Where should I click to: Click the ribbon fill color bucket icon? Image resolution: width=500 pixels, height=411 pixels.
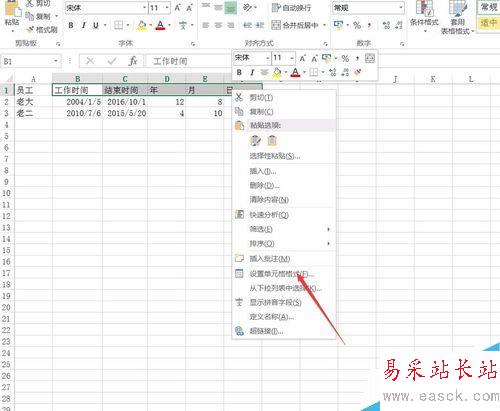coord(142,25)
